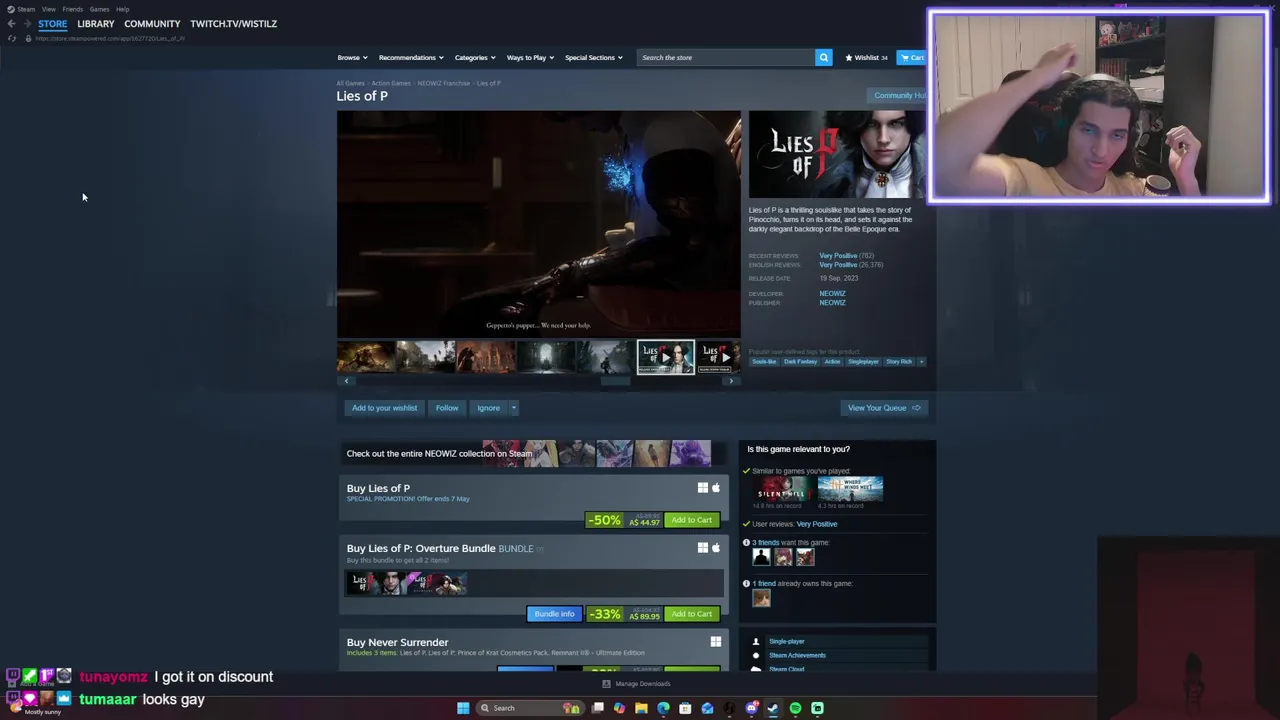1280x720 pixels.
Task: Click the All Games breadcrumb
Action: [x=350, y=83]
